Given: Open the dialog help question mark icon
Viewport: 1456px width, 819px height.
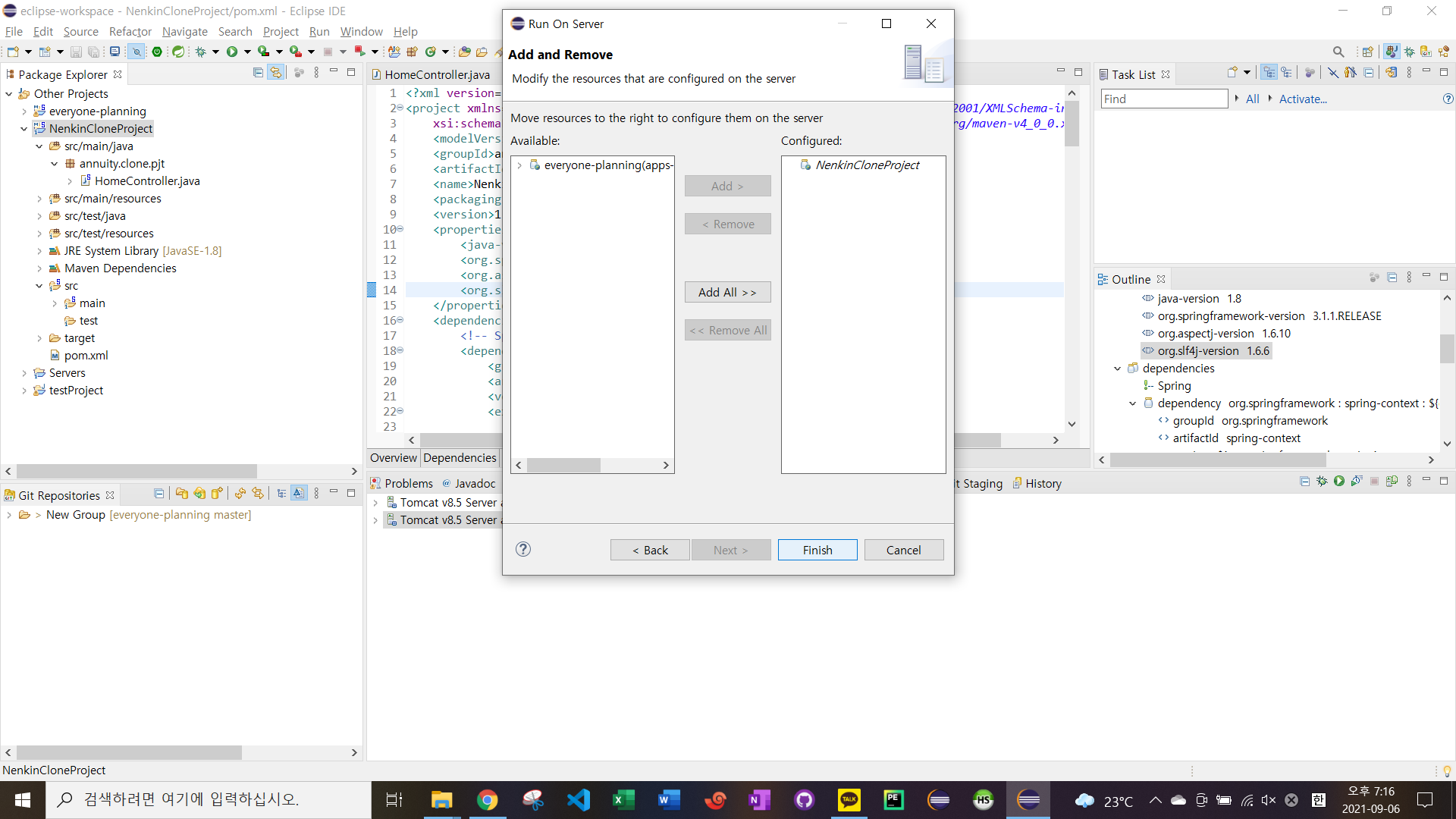Looking at the screenshot, I should click(522, 549).
